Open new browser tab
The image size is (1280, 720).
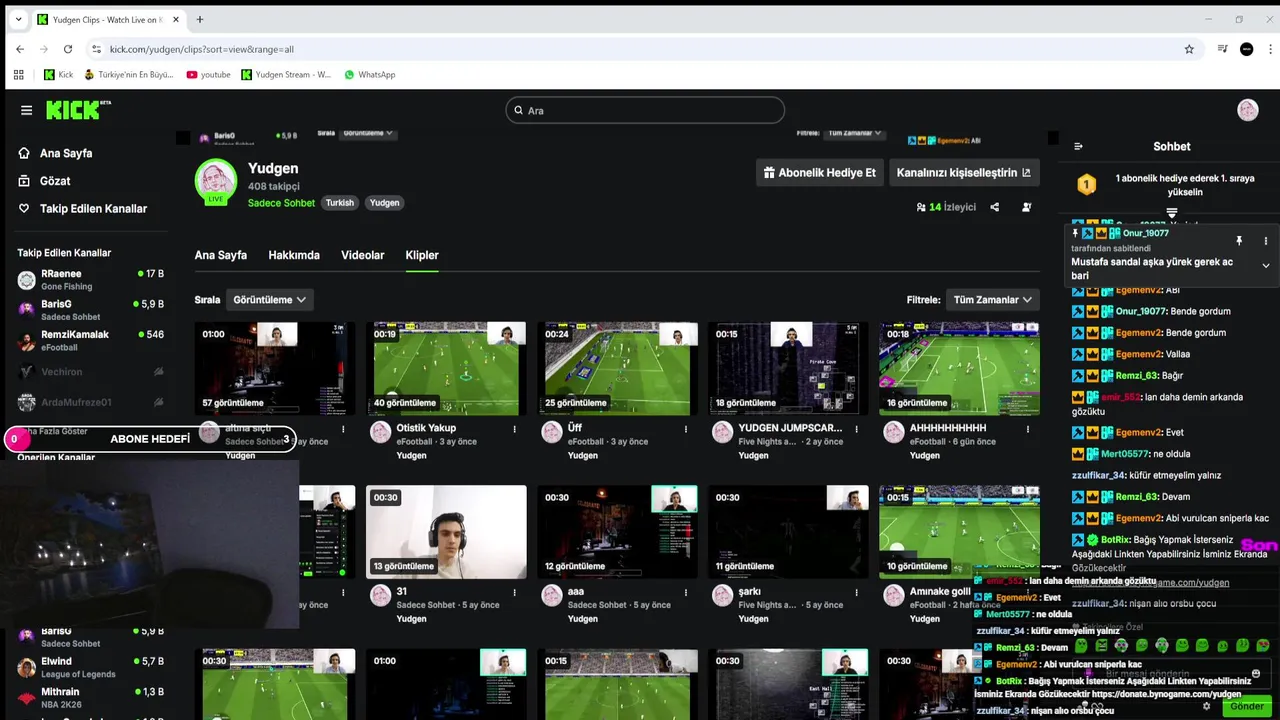click(x=200, y=19)
